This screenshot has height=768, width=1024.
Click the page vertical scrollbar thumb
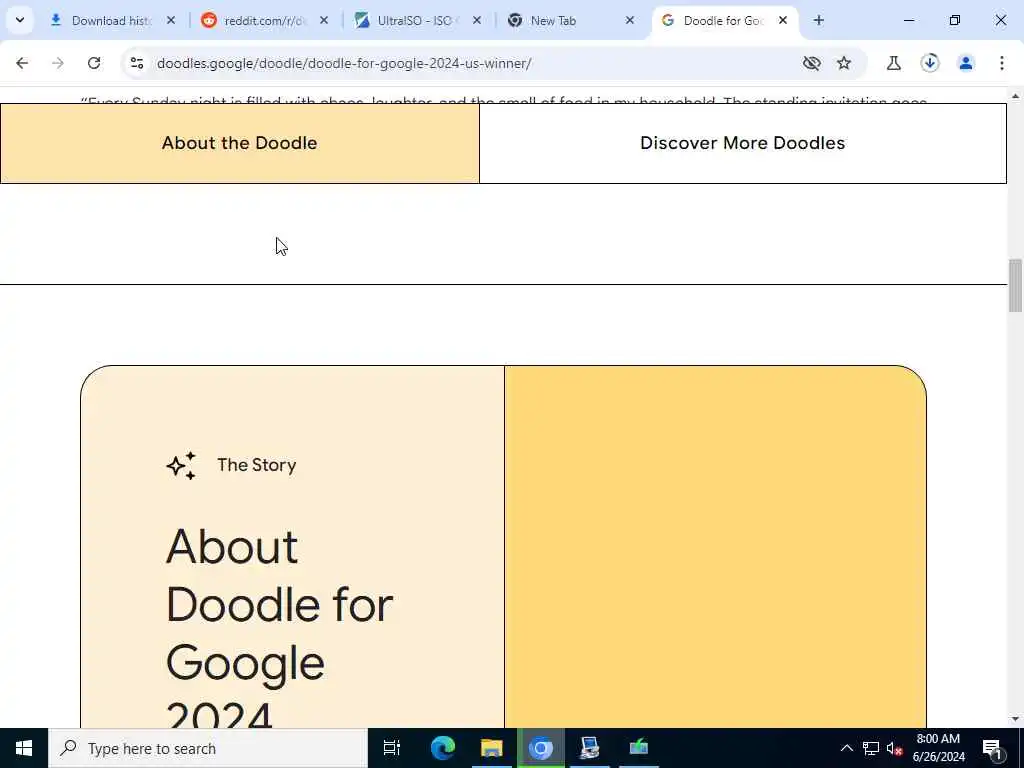(x=1016, y=285)
